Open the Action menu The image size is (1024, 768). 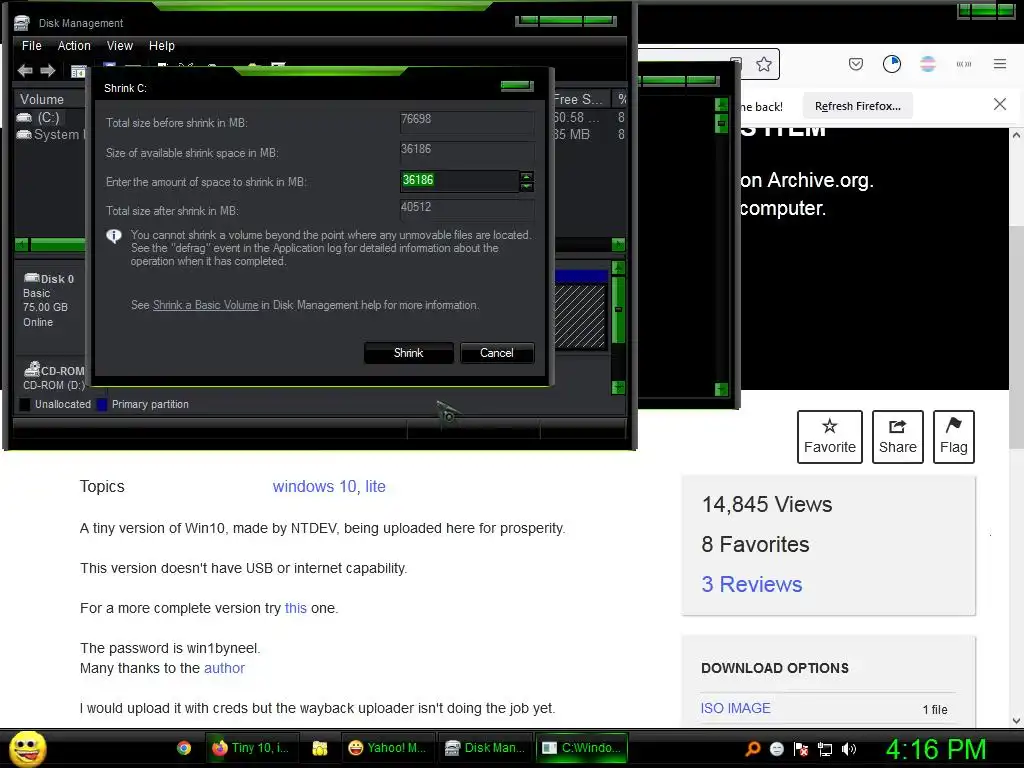point(74,46)
